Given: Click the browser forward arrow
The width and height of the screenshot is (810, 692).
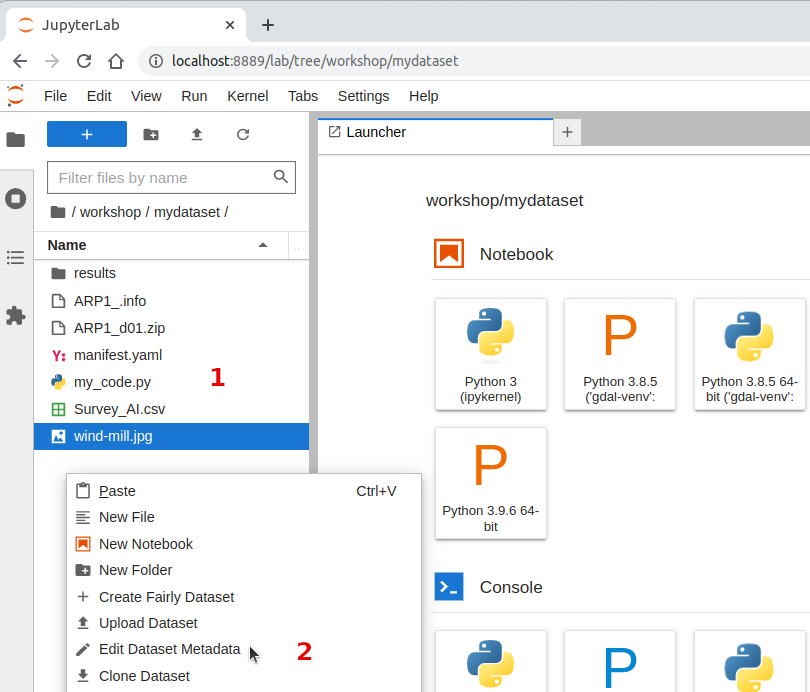Looking at the screenshot, I should 52,61.
